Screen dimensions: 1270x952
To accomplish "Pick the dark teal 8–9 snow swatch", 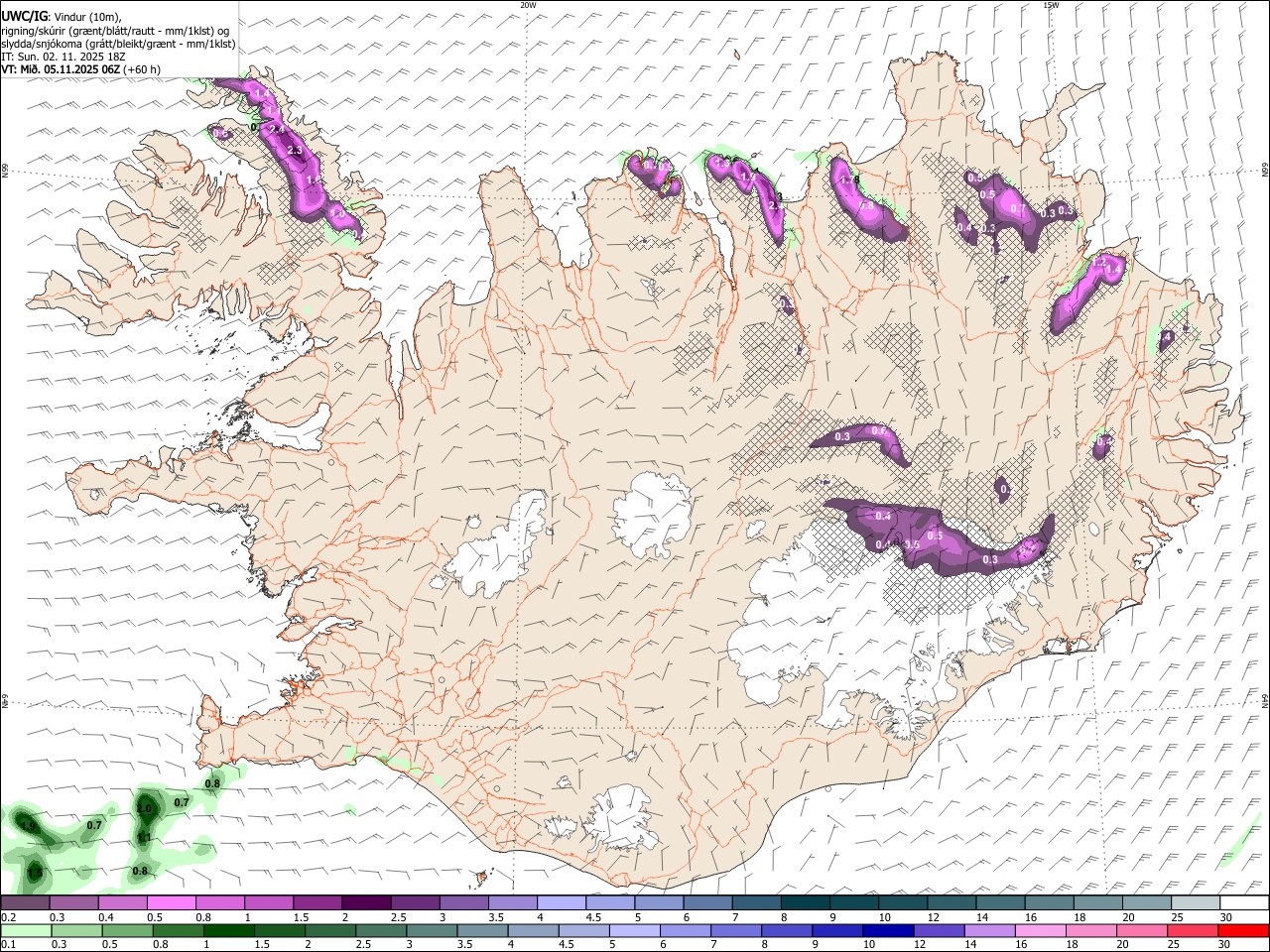I will (805, 903).
